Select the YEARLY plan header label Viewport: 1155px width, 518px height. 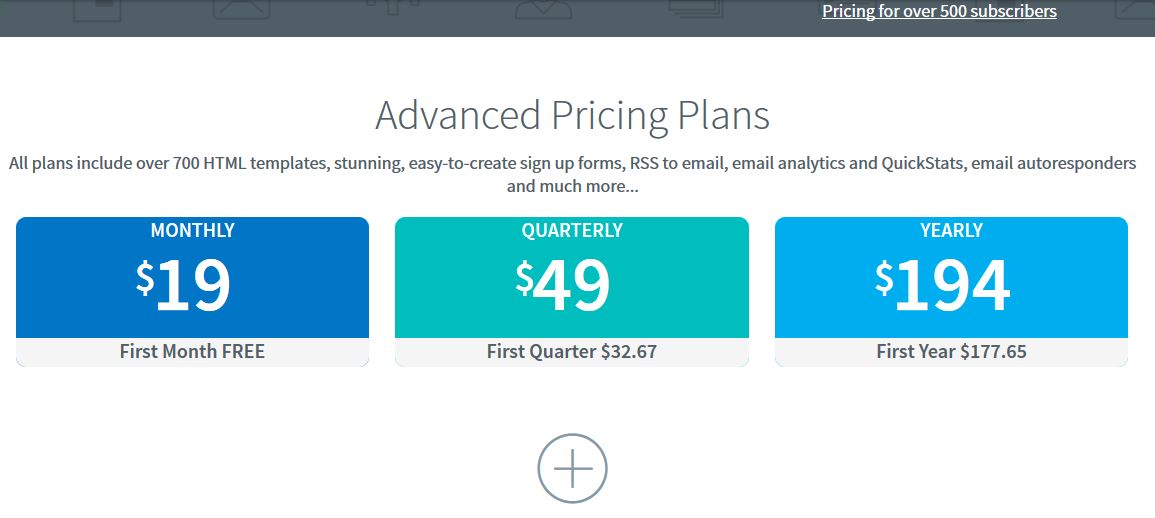point(951,230)
